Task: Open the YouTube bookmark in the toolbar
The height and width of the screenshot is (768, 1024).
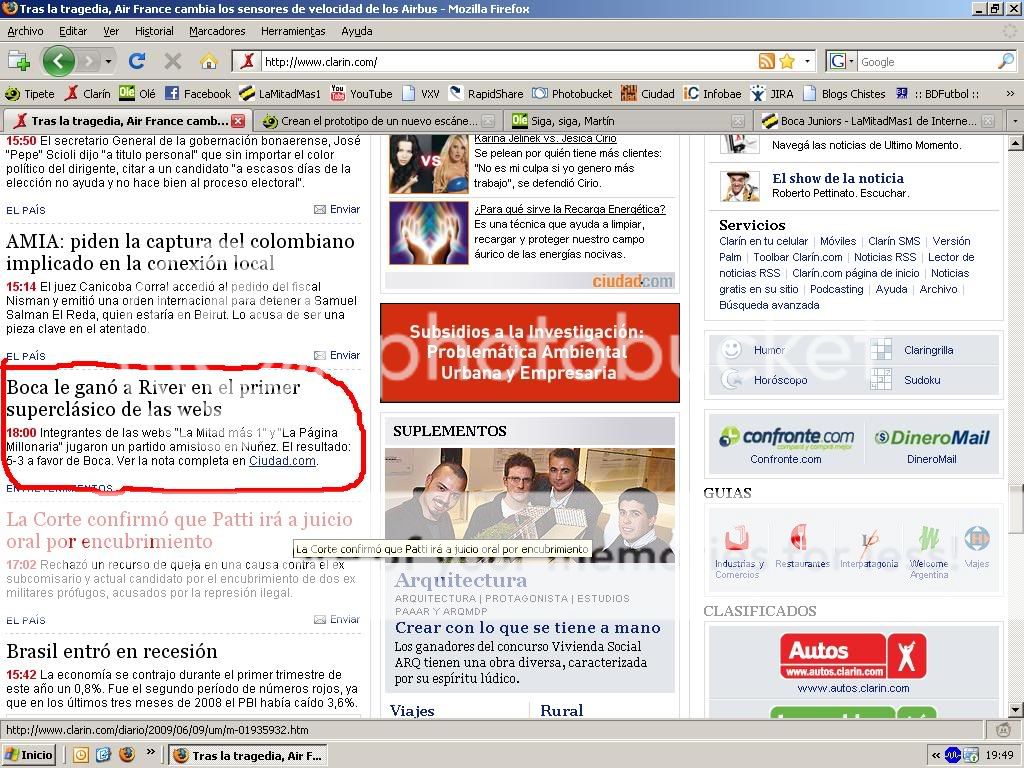Action: pos(361,93)
